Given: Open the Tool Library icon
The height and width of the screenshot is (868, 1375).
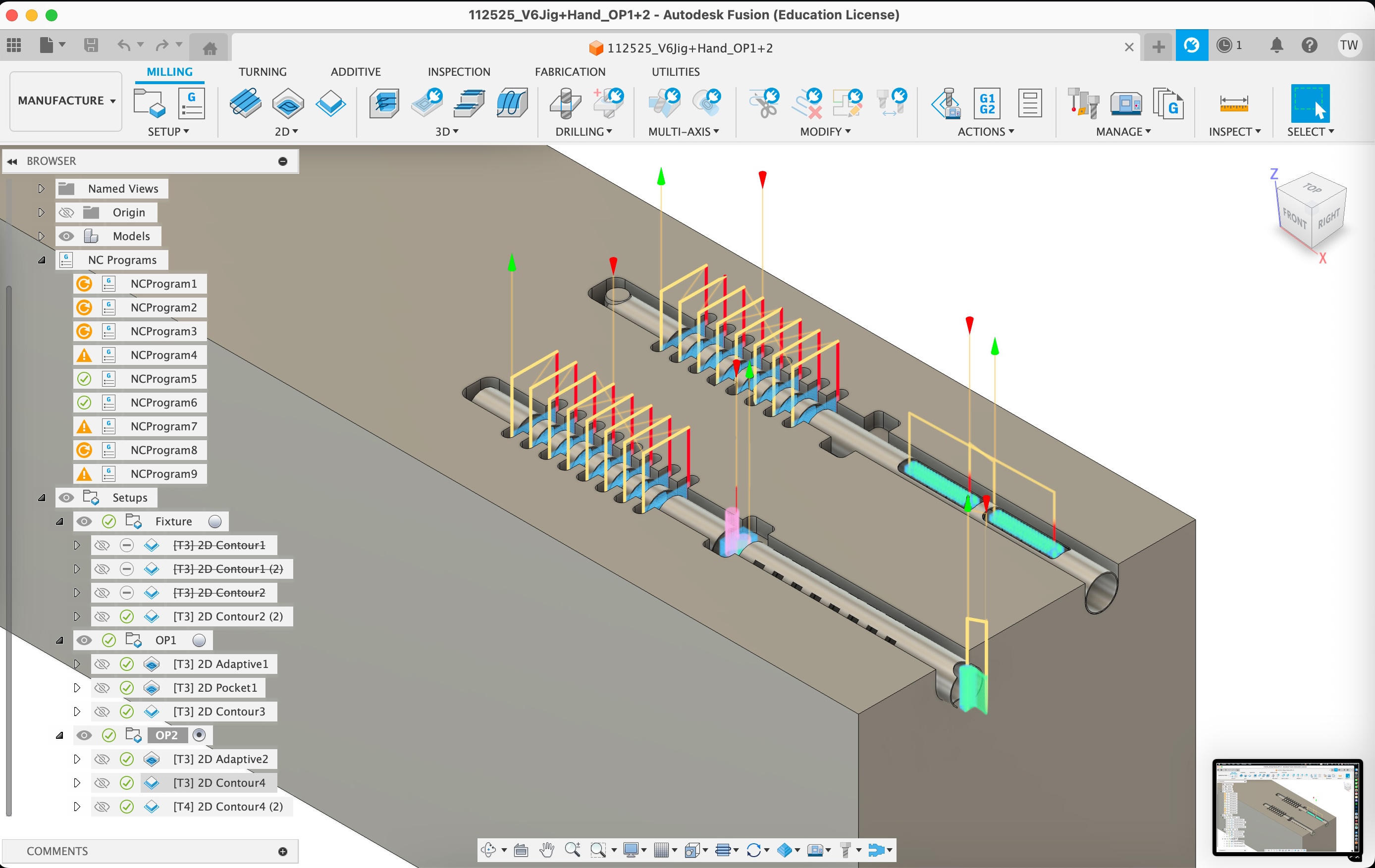Looking at the screenshot, I should pos(1083,103).
